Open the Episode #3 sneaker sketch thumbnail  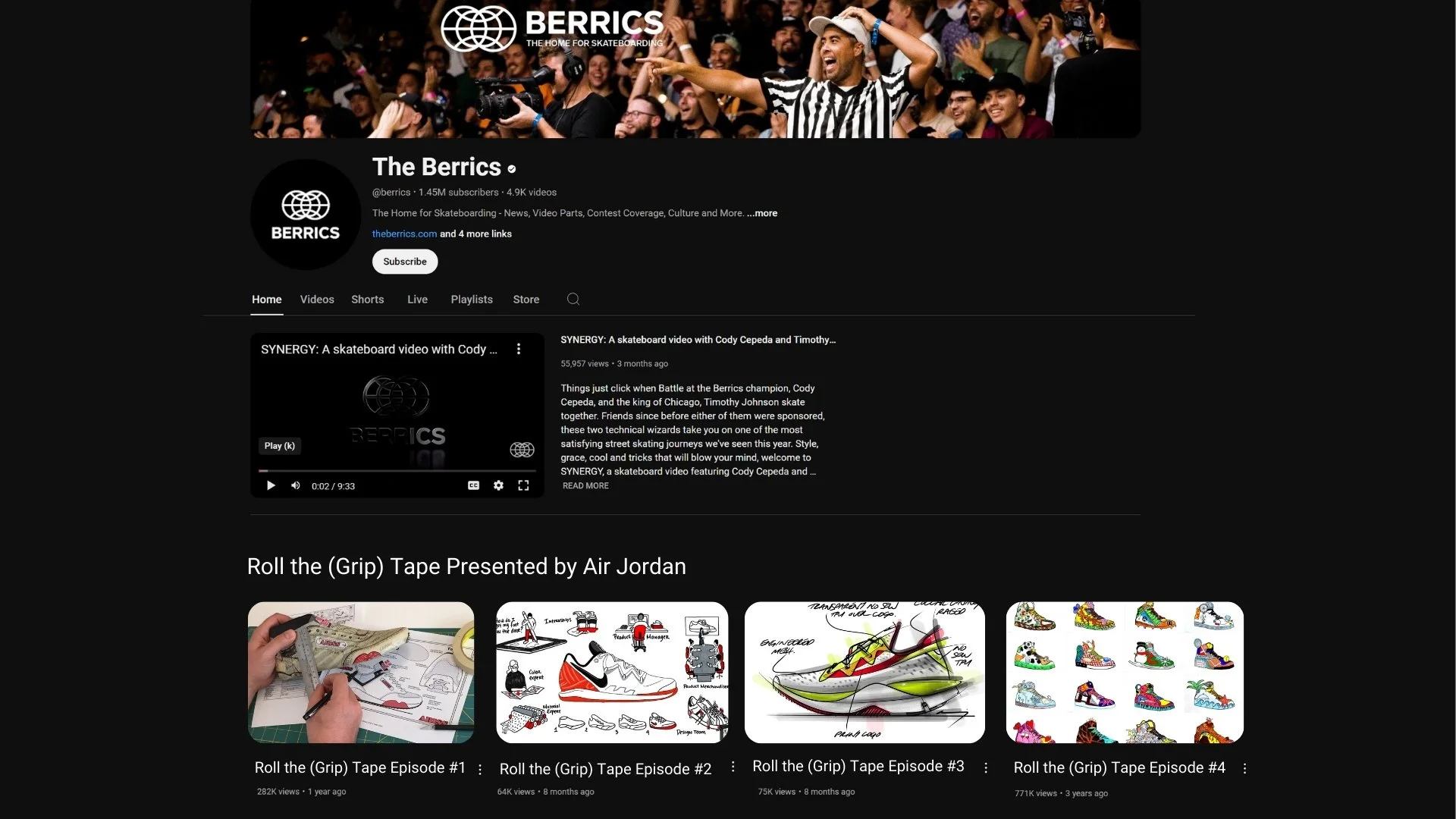tap(864, 673)
